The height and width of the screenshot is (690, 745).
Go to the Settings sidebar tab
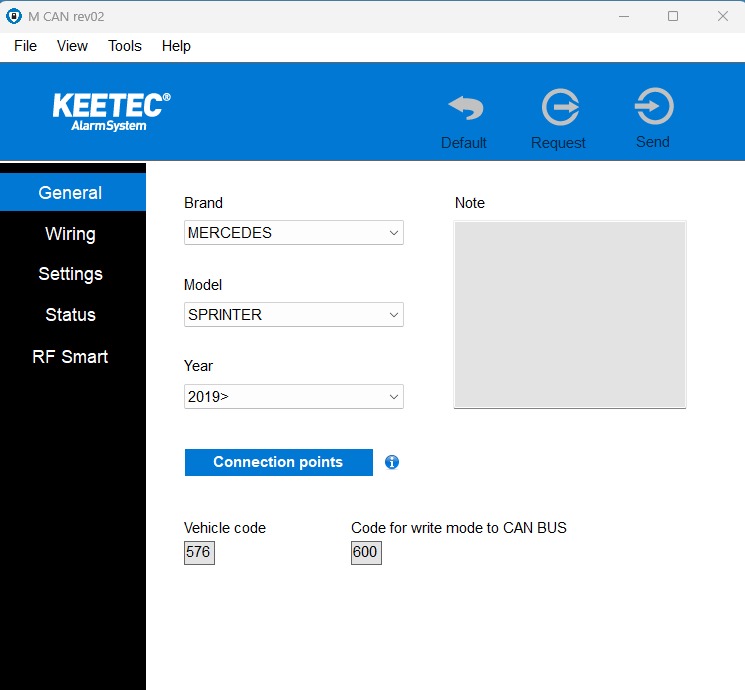(x=71, y=274)
